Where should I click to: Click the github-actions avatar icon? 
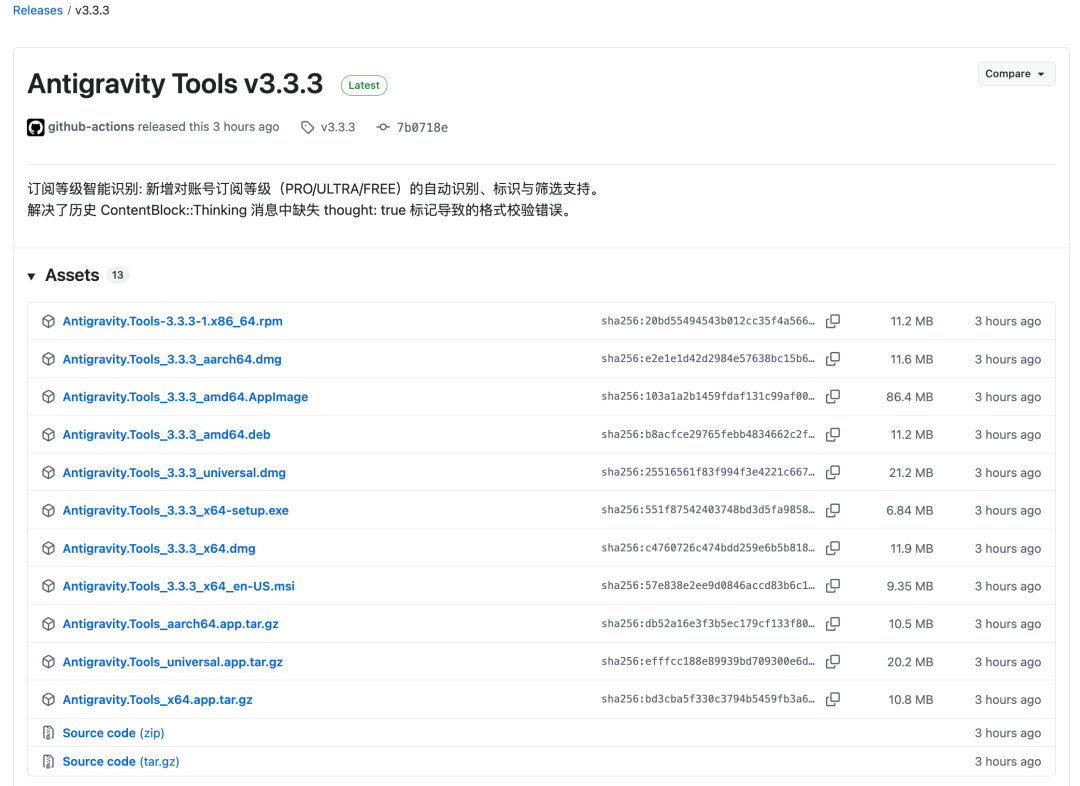[36, 127]
